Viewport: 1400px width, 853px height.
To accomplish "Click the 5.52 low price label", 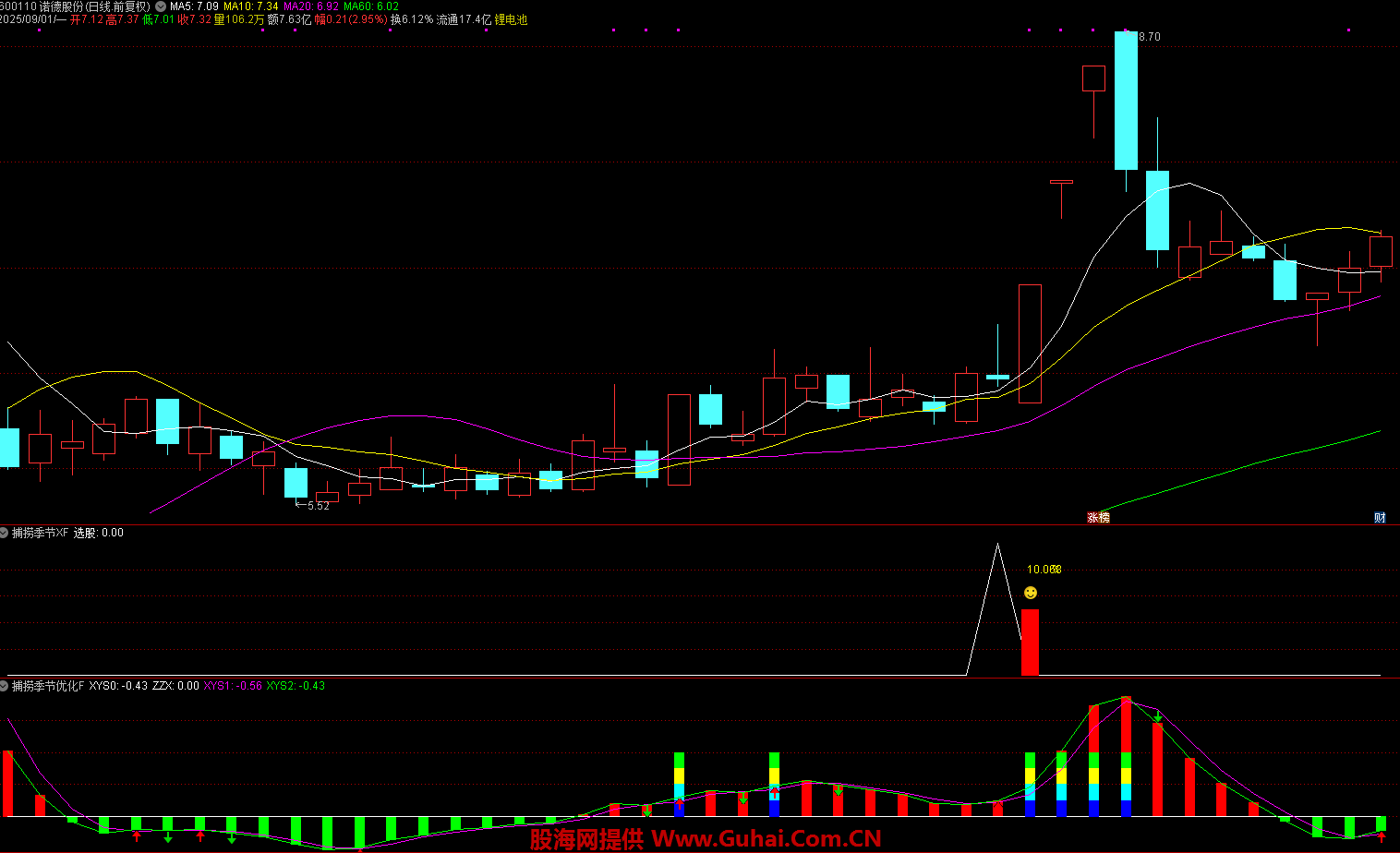I will coord(318,506).
